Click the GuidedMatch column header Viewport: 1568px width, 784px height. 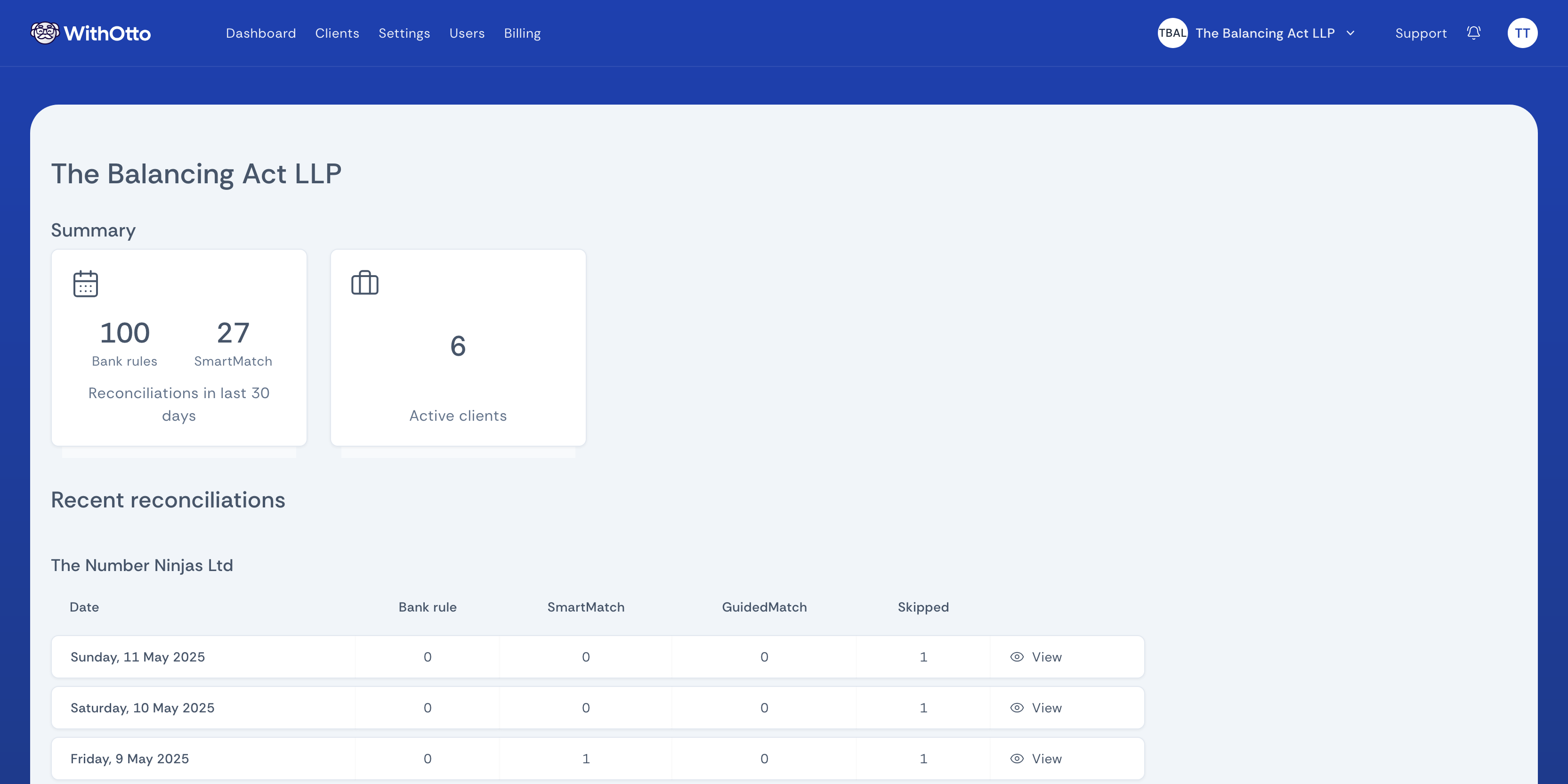click(x=764, y=607)
